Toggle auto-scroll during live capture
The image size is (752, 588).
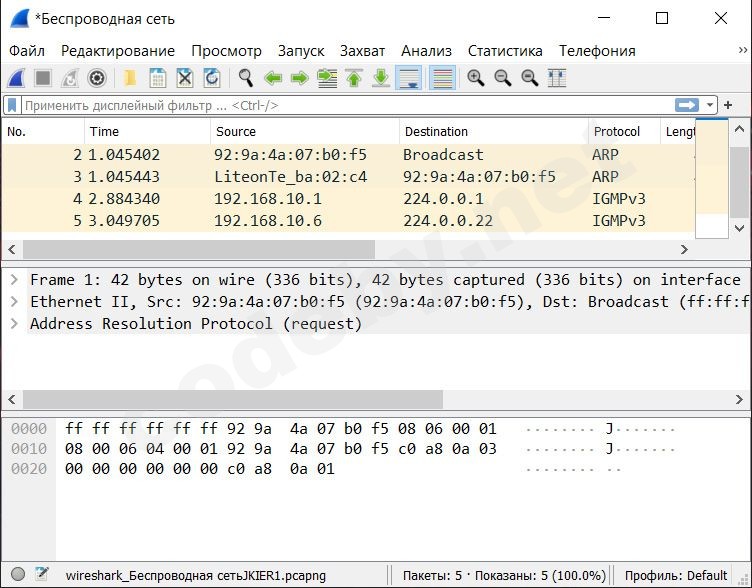(408, 78)
